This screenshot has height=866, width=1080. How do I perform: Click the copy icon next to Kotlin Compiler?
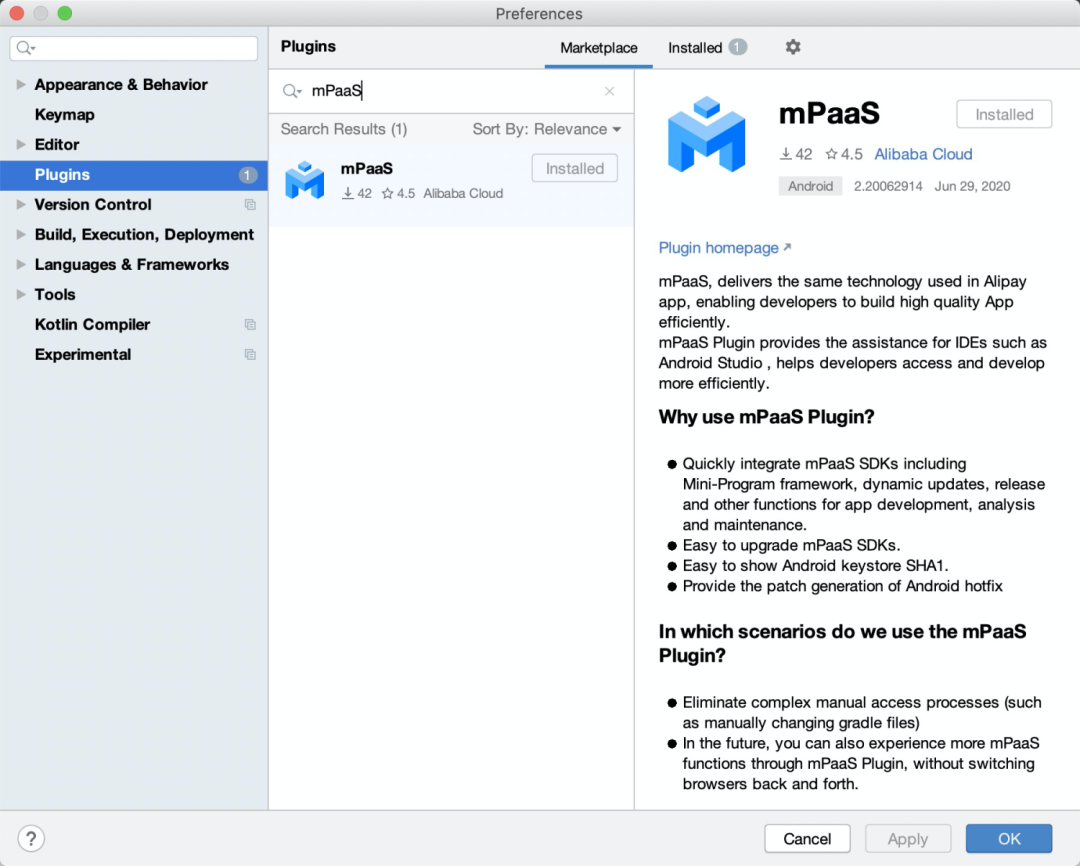click(250, 324)
